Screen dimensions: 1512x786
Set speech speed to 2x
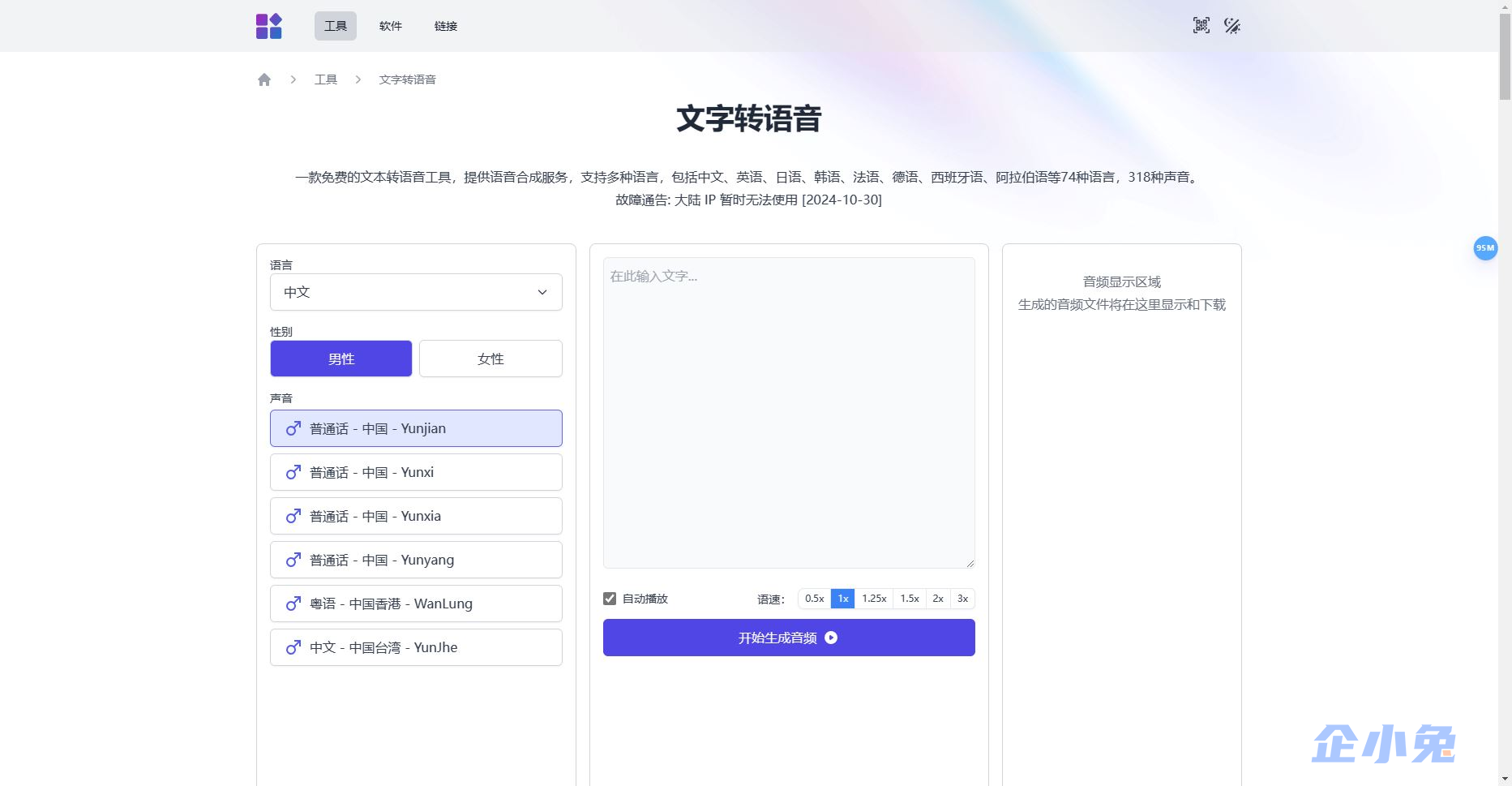938,599
